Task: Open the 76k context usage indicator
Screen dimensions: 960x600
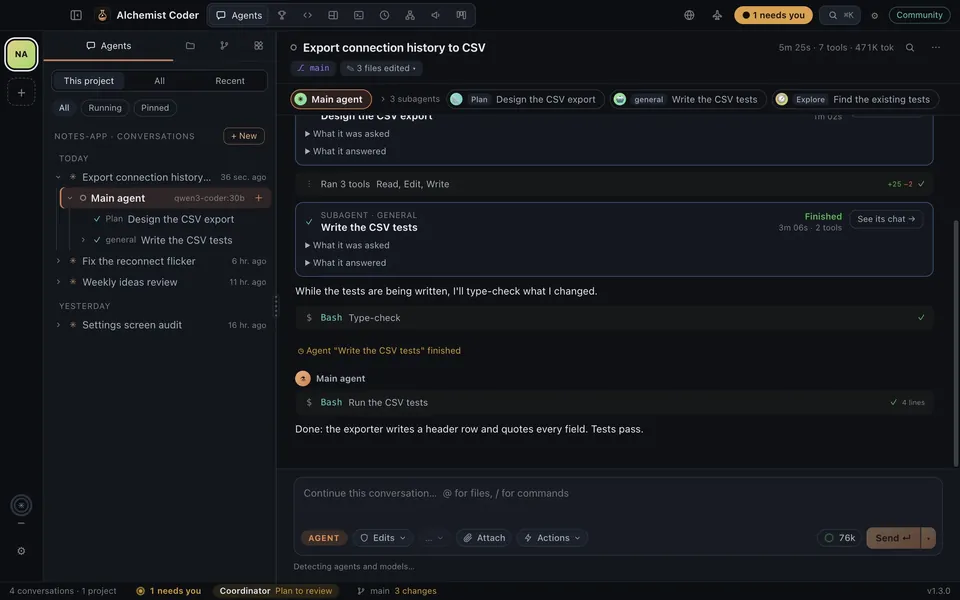Action: pos(839,538)
